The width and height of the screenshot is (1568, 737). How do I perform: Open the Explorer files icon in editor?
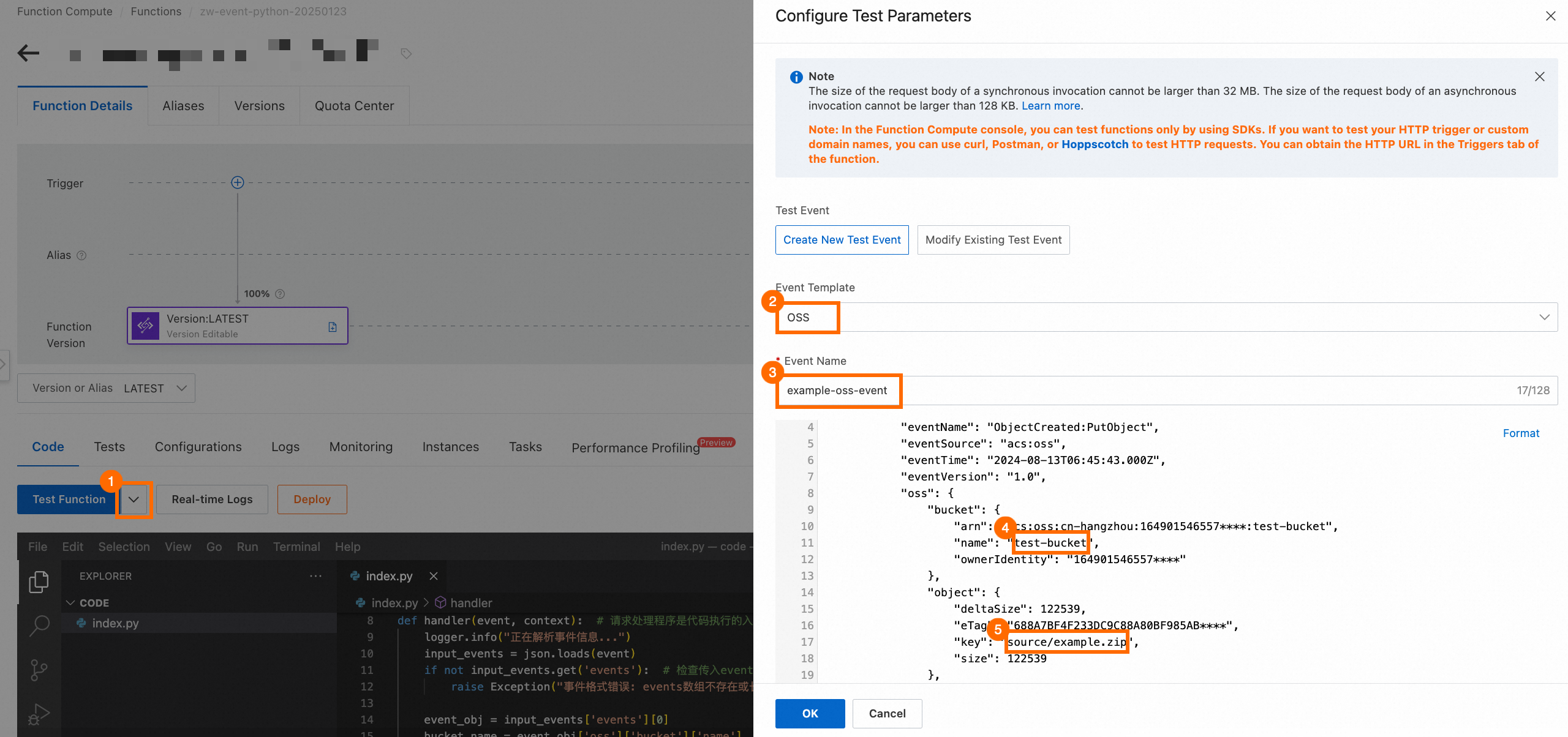39,582
